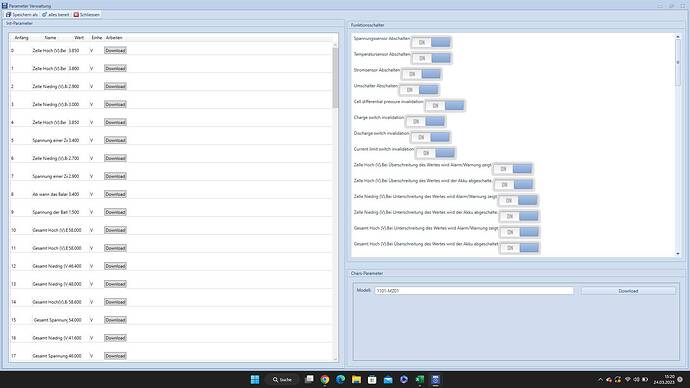Click Funktionsschalter panel scroll-down arrow
The image size is (690, 388).
[678, 254]
